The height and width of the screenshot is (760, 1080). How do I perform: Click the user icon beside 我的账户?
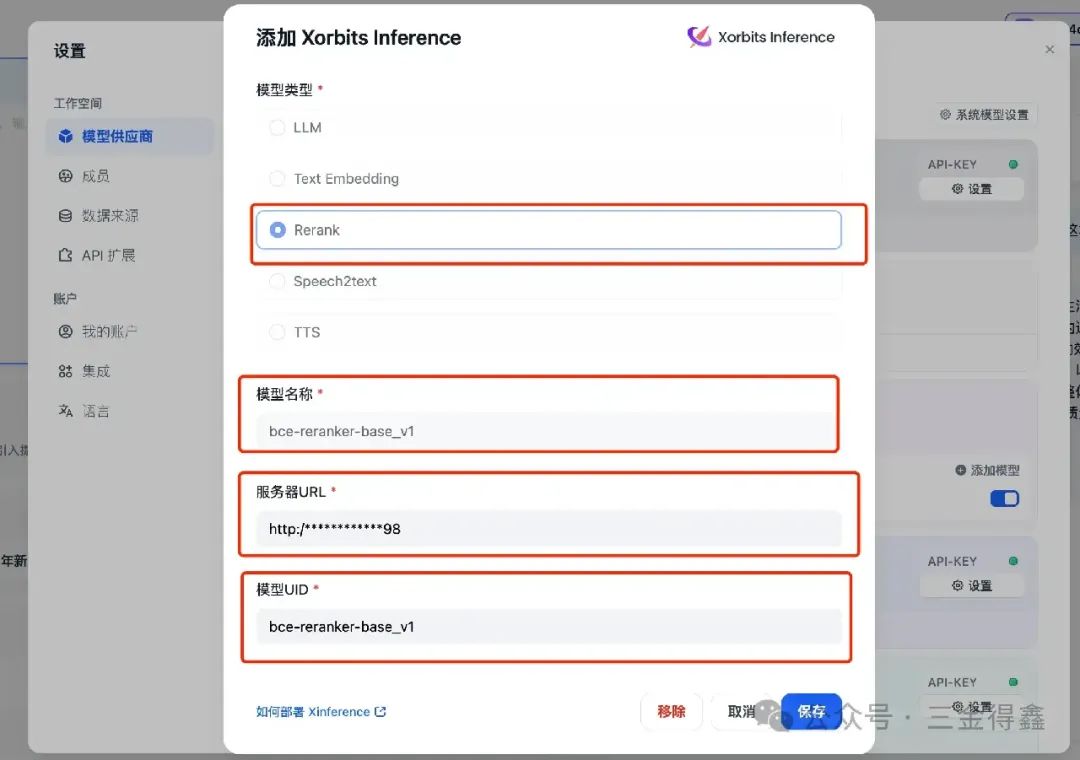65,331
